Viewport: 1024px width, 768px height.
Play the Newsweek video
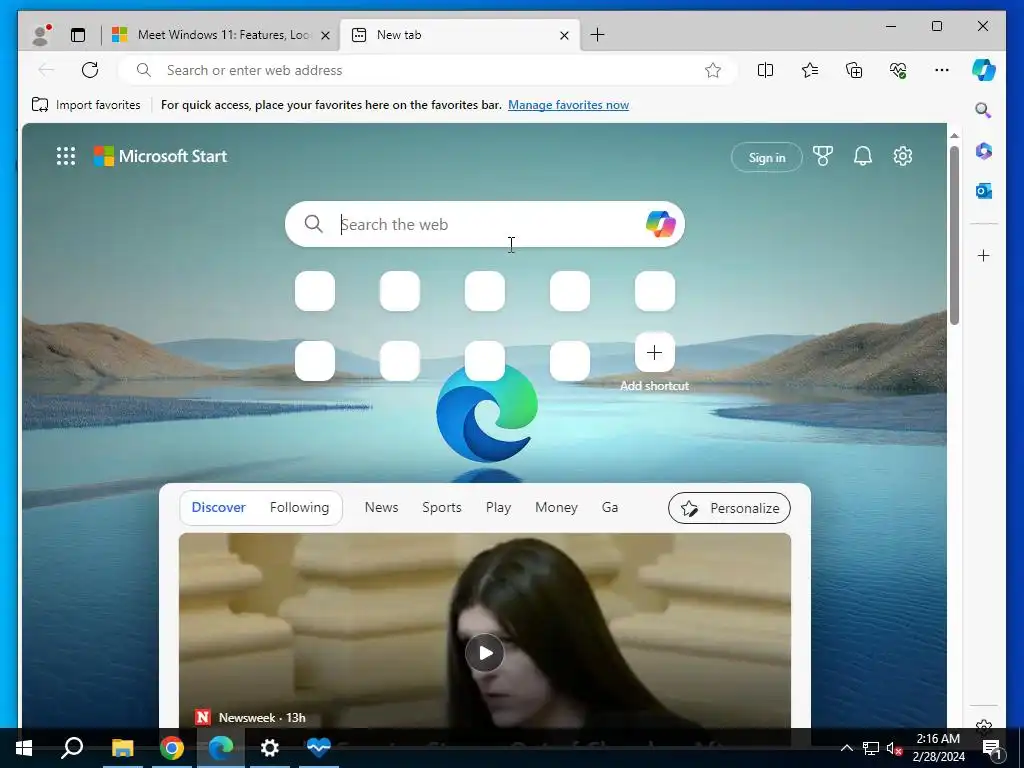485,652
